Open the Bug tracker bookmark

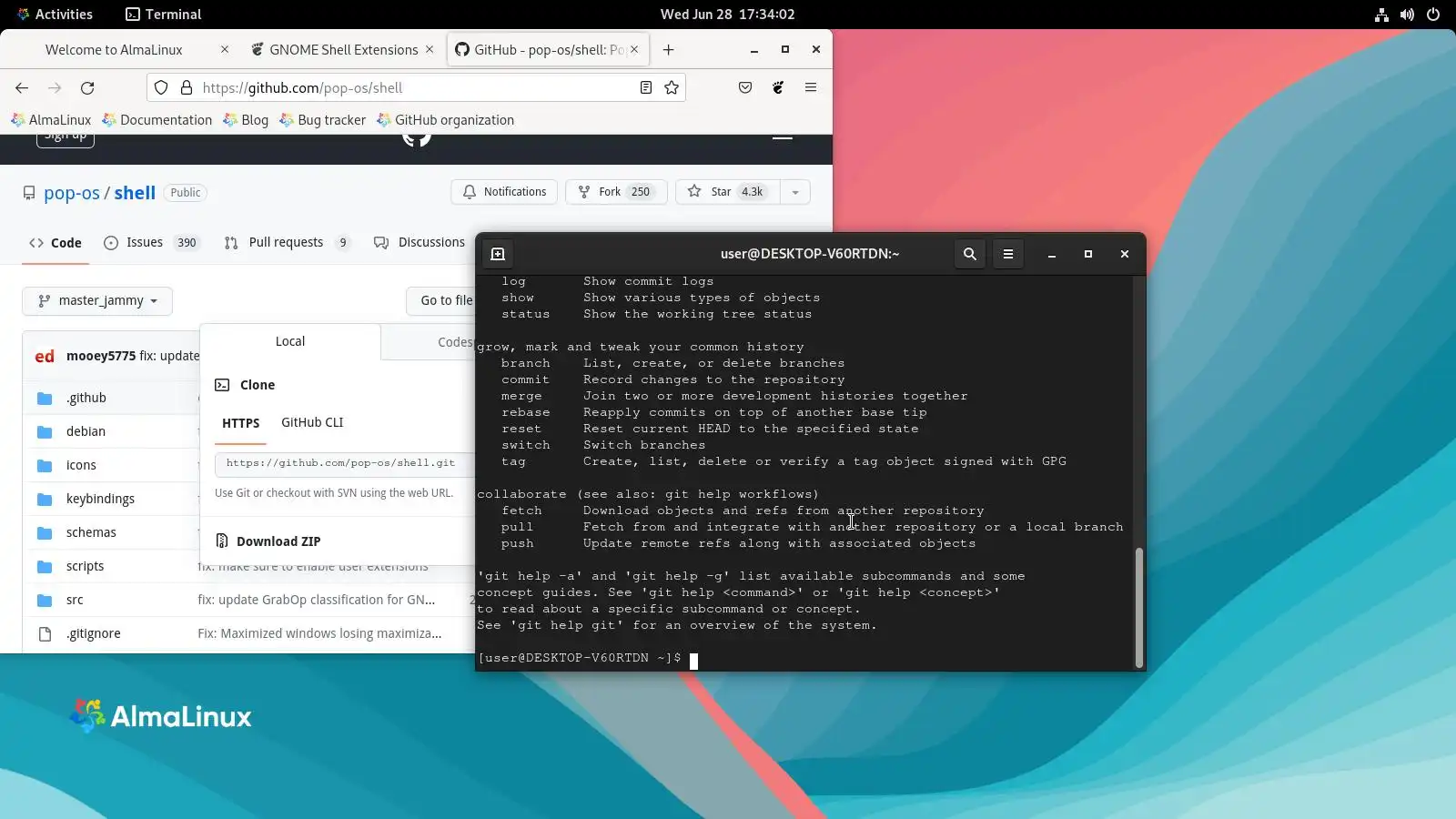[323, 120]
